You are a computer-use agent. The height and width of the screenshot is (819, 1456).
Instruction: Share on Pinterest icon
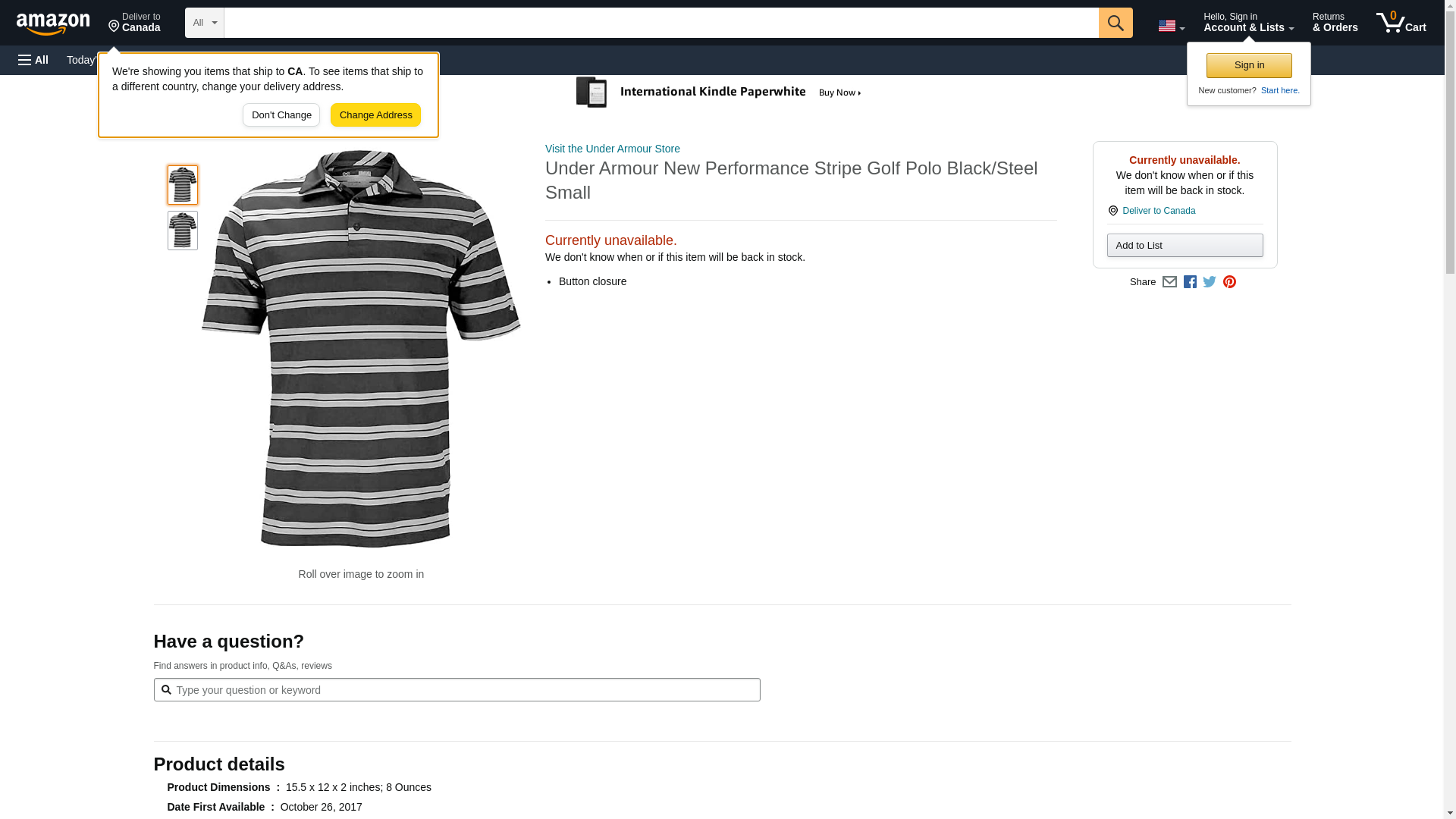coord(1229,282)
